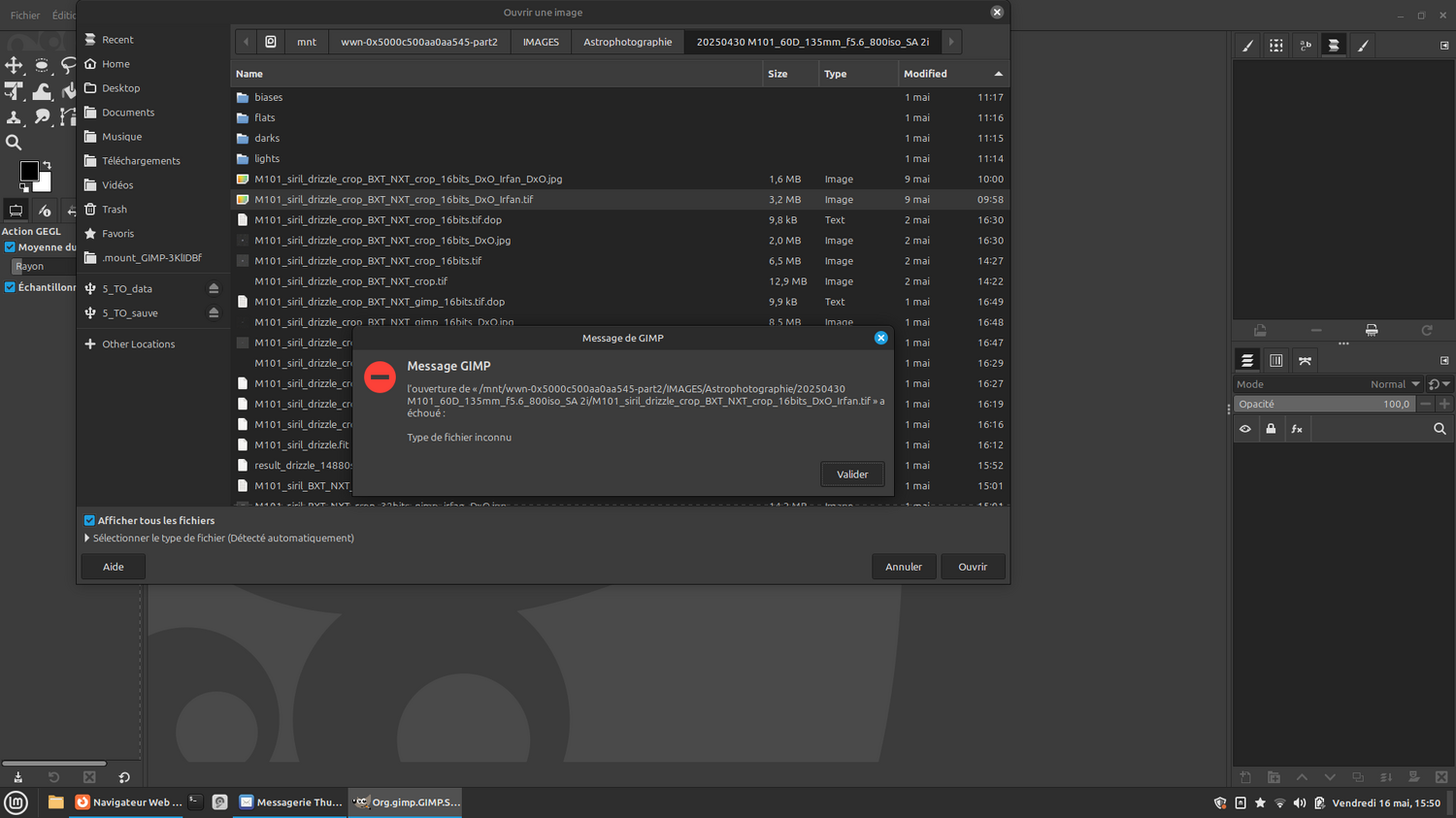
Task: Search layers with the magnifier icon
Action: point(1439,429)
